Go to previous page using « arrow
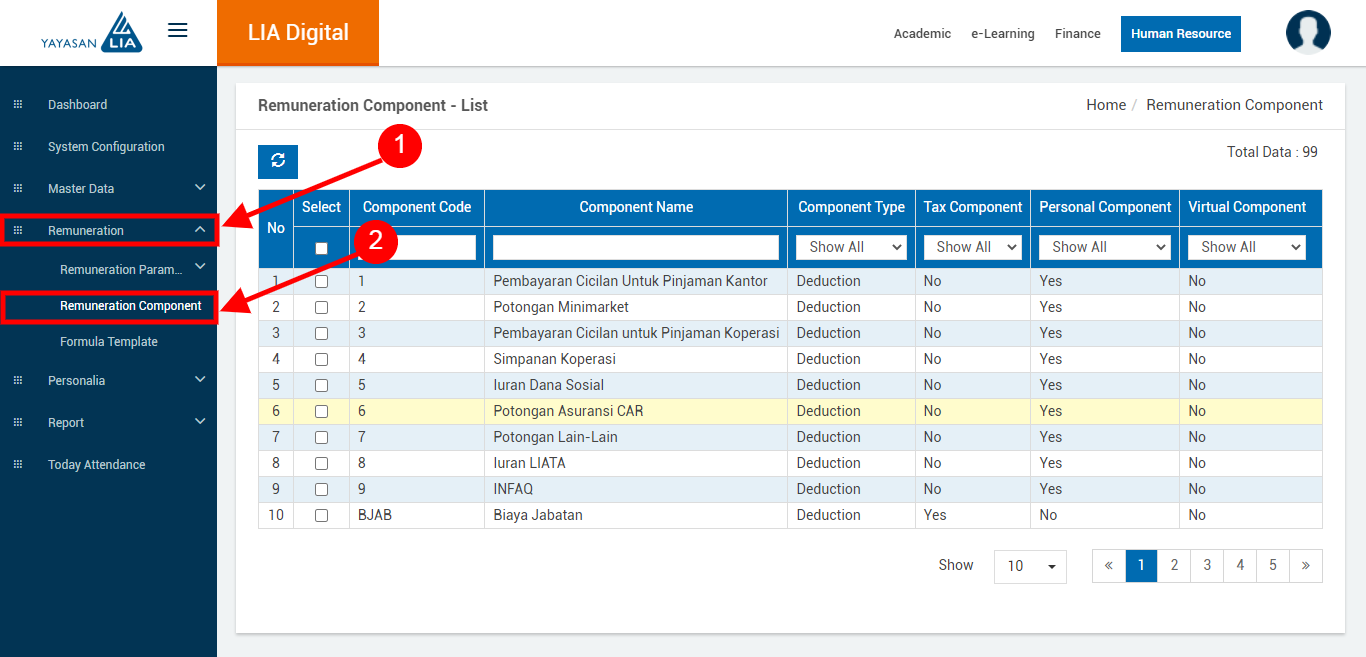Image resolution: width=1366 pixels, height=657 pixels. coord(1109,566)
